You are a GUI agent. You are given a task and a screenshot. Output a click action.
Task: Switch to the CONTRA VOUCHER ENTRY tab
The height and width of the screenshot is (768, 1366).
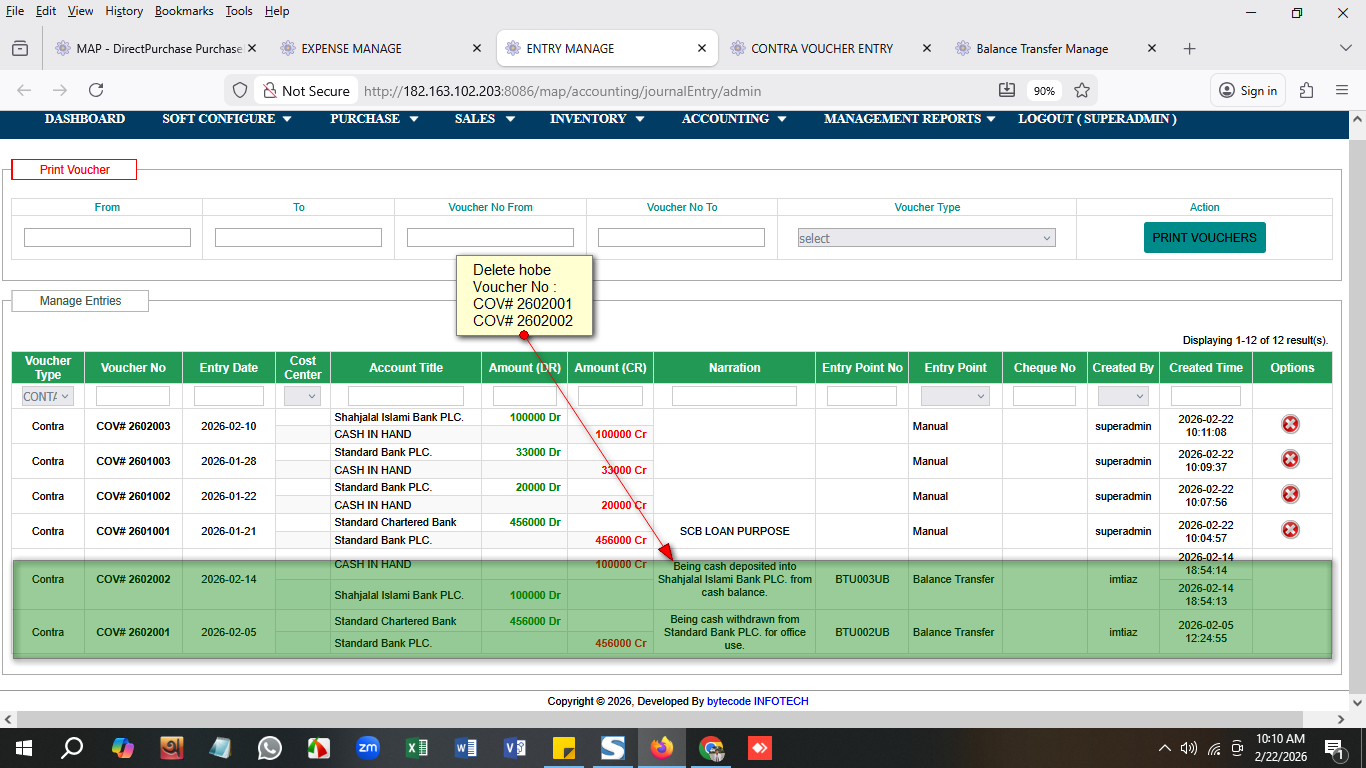821,48
